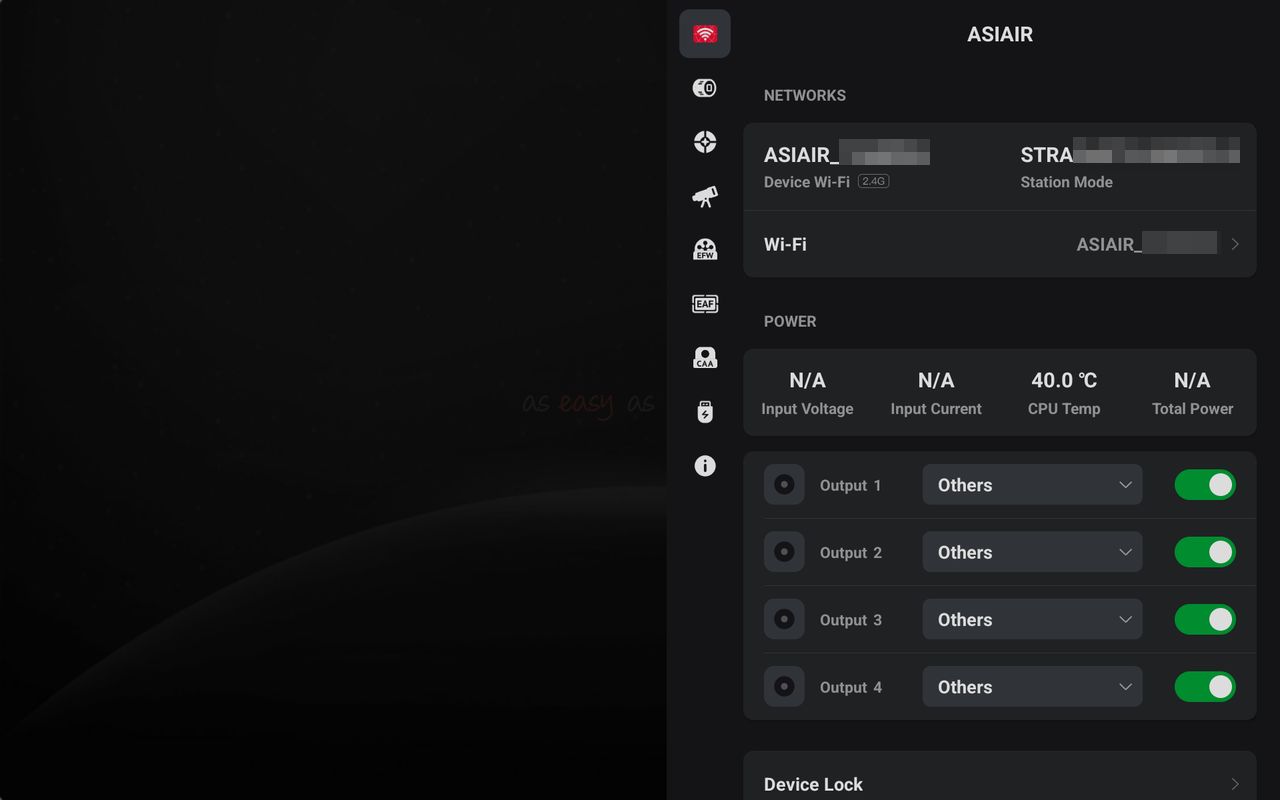Image resolution: width=1280 pixels, height=800 pixels.
Task: Disable the Output 2 power toggle
Action: pos(1204,552)
